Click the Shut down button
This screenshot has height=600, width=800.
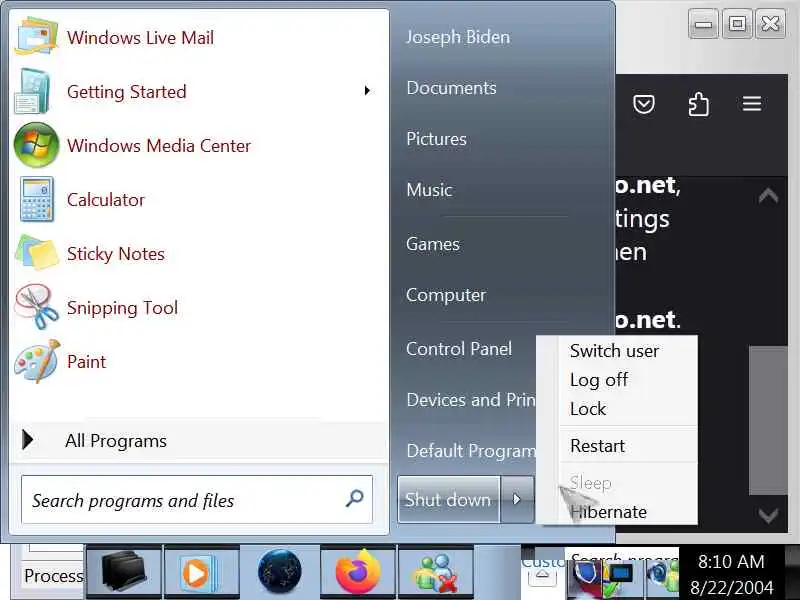point(448,499)
